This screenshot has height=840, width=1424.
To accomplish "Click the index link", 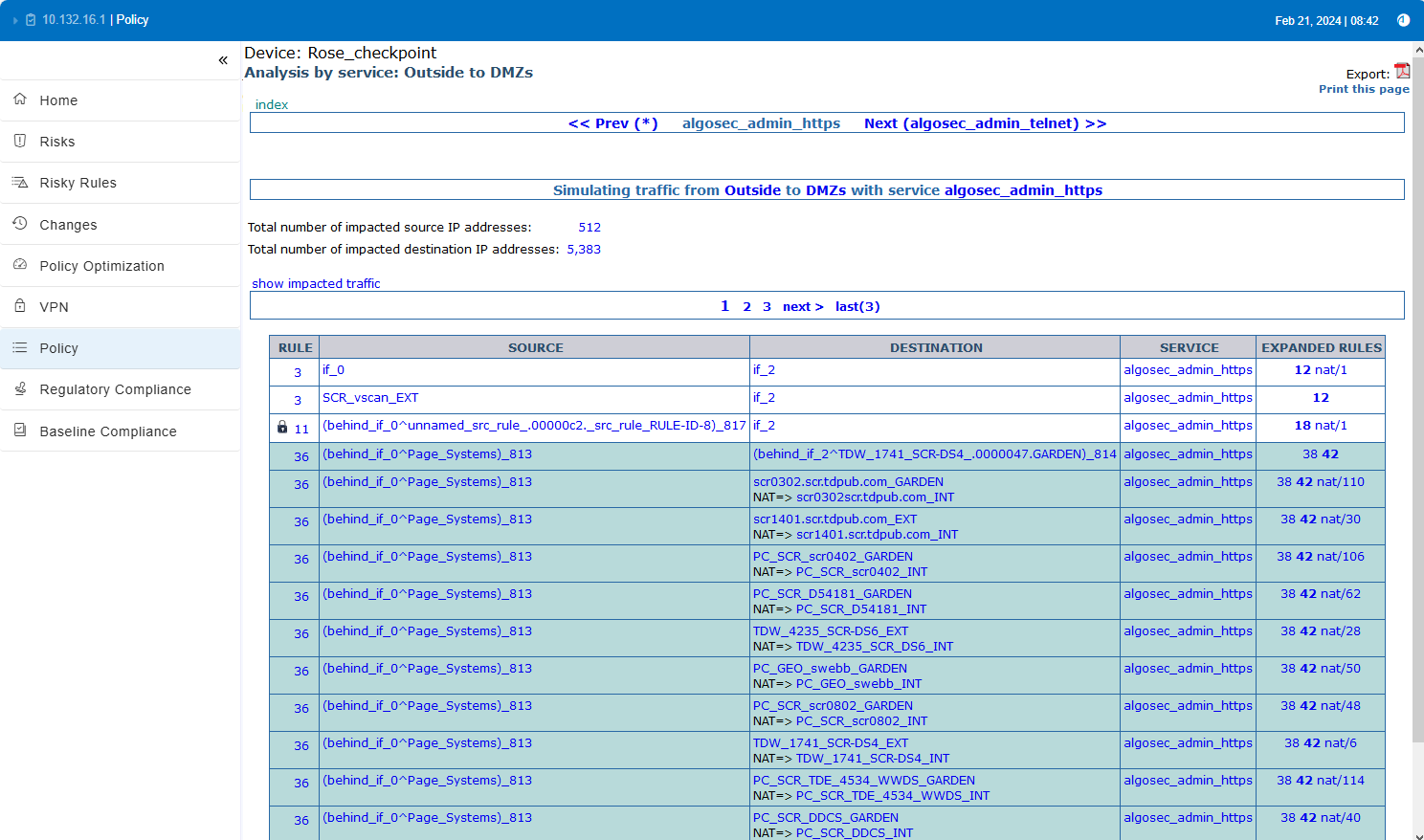I will tap(272, 105).
